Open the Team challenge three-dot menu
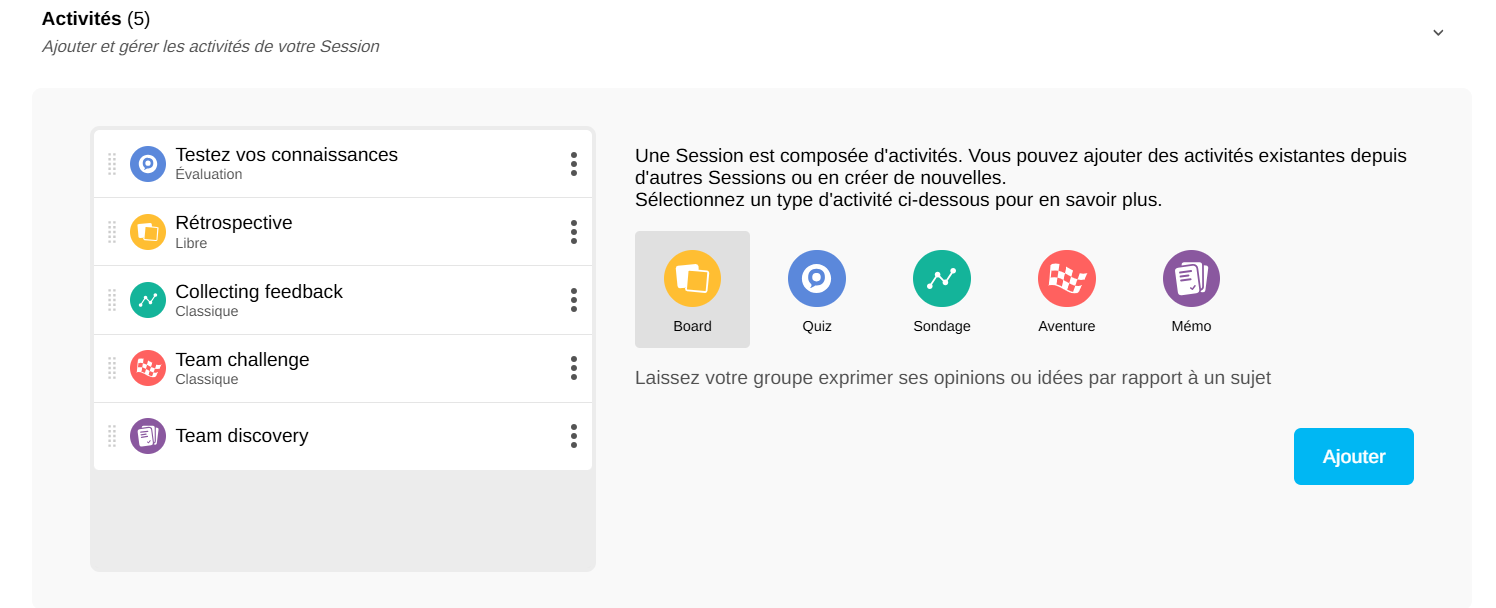Image resolution: width=1496 pixels, height=608 pixels. coord(574,368)
